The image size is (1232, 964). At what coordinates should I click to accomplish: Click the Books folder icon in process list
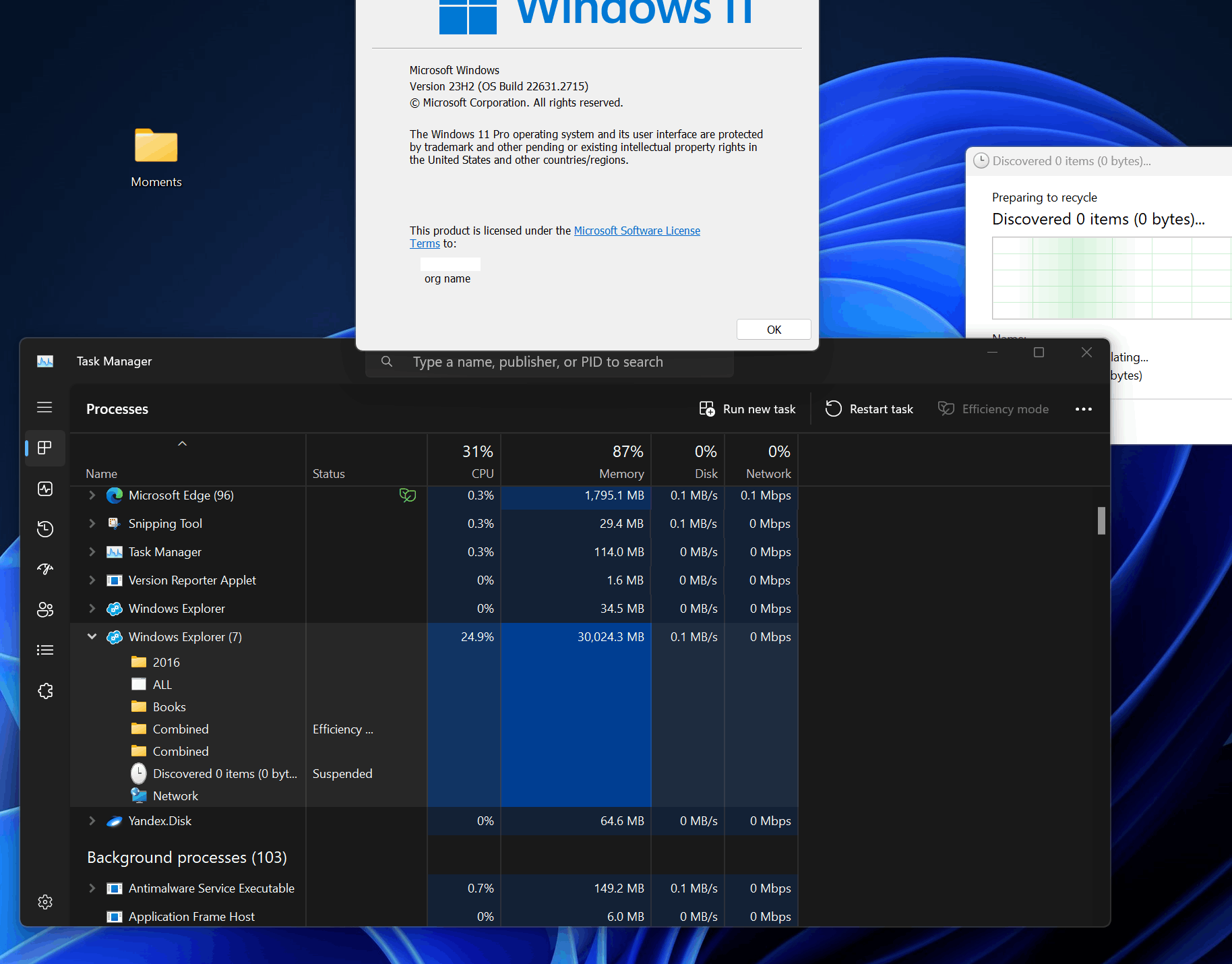click(139, 706)
